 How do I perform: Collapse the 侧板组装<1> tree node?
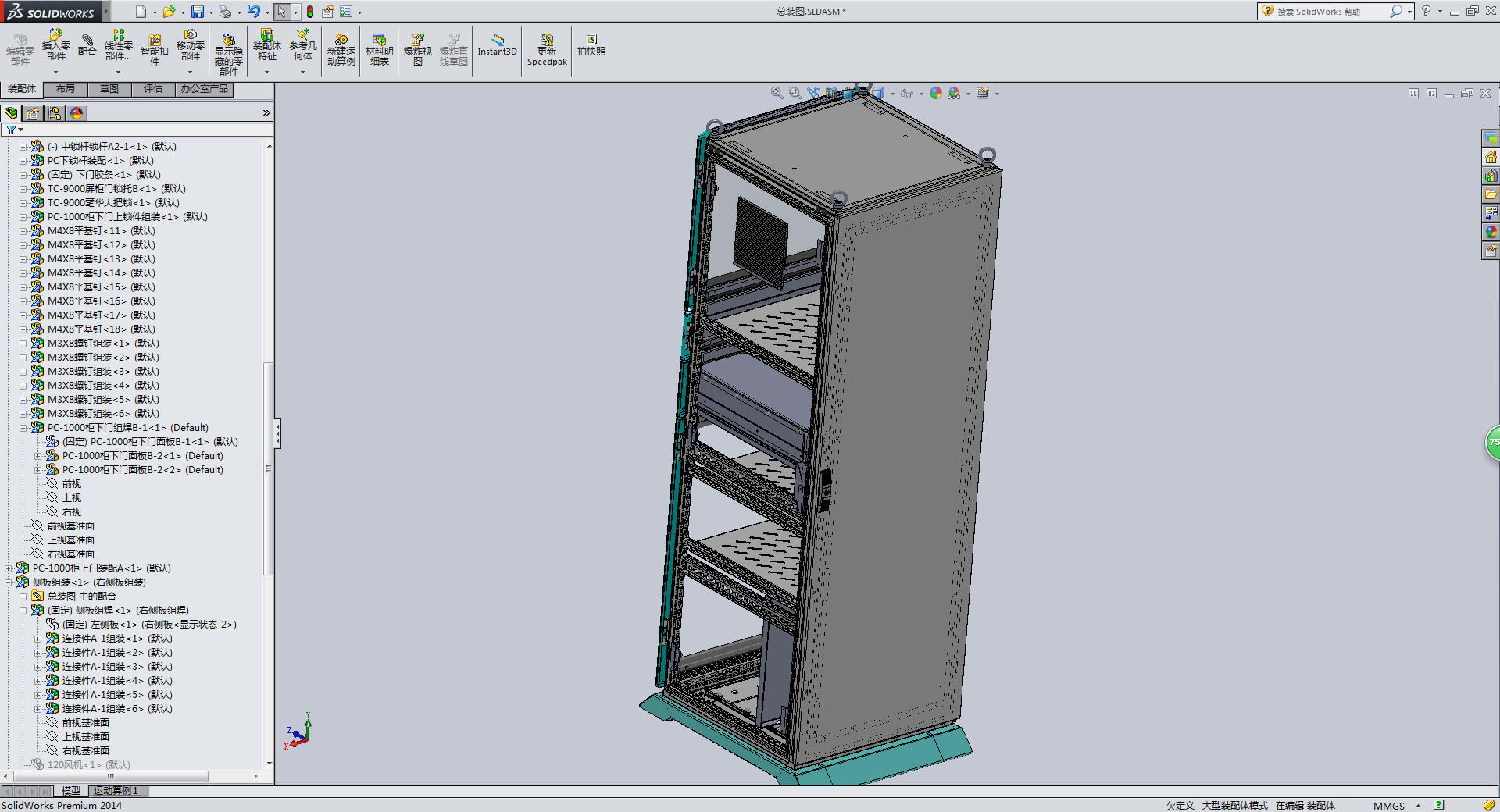click(9, 582)
